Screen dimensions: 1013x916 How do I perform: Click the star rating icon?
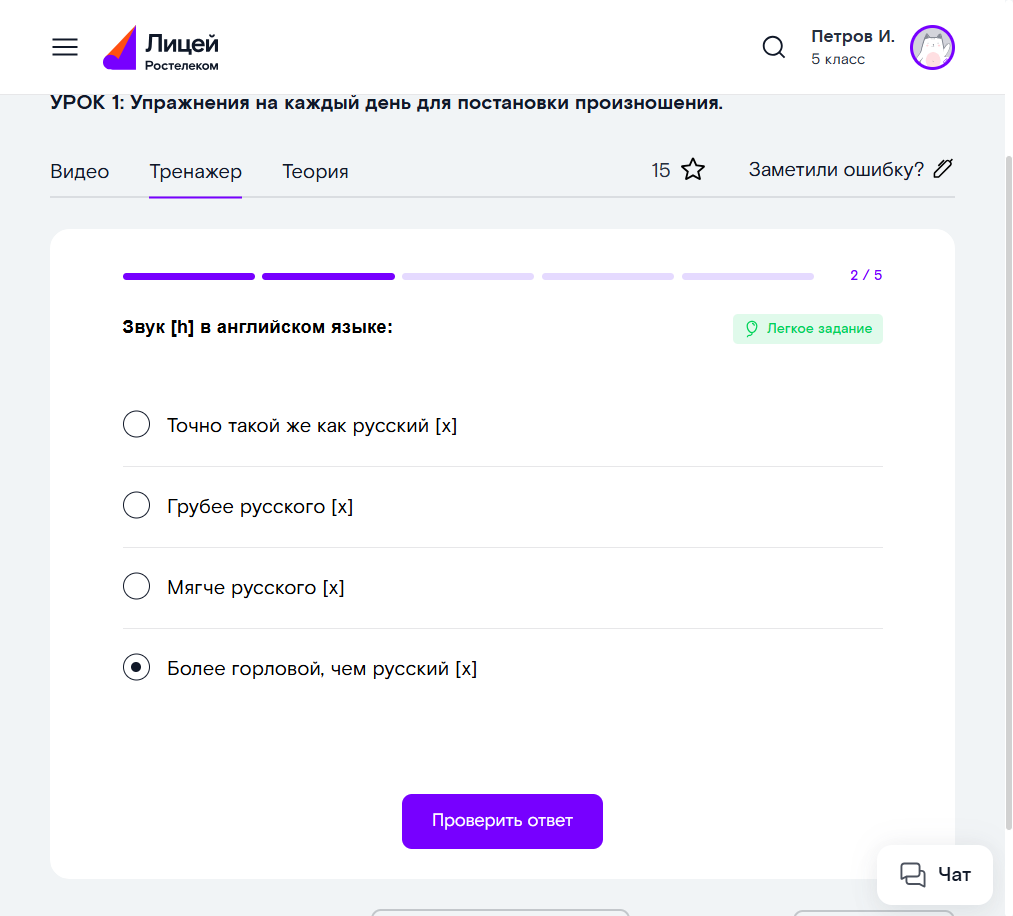(693, 170)
